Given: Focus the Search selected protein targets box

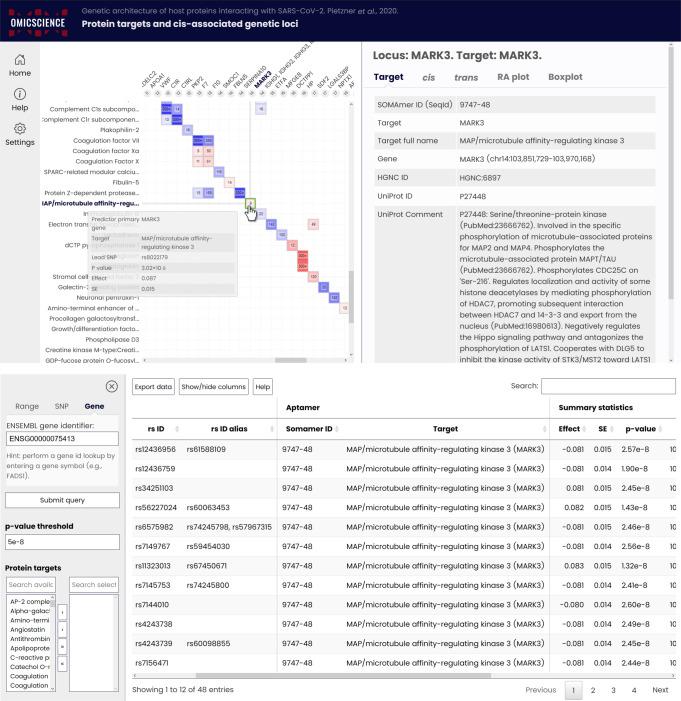Looking at the screenshot, I should [94, 585].
